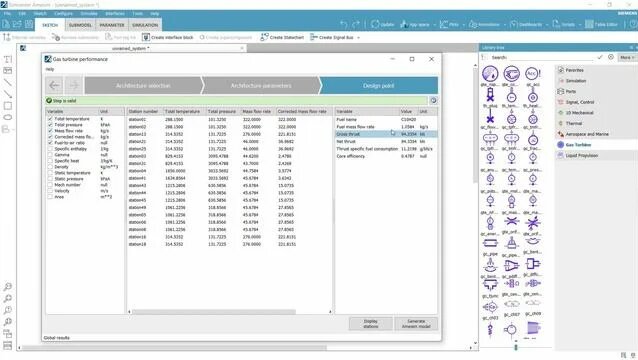Click the top magnifier zoom icon in left toolbar
The height and width of the screenshot is (360, 638).
pyautogui.click(x=8, y=287)
